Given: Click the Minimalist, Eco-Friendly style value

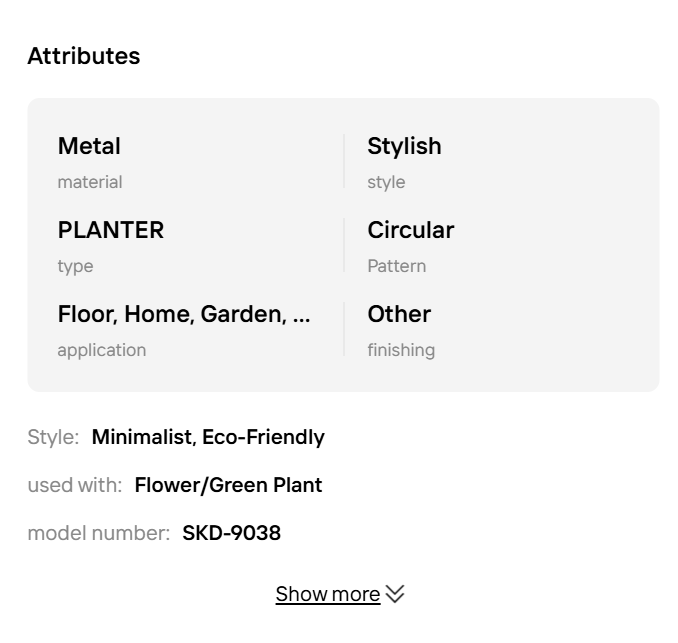Looking at the screenshot, I should click(x=208, y=437).
